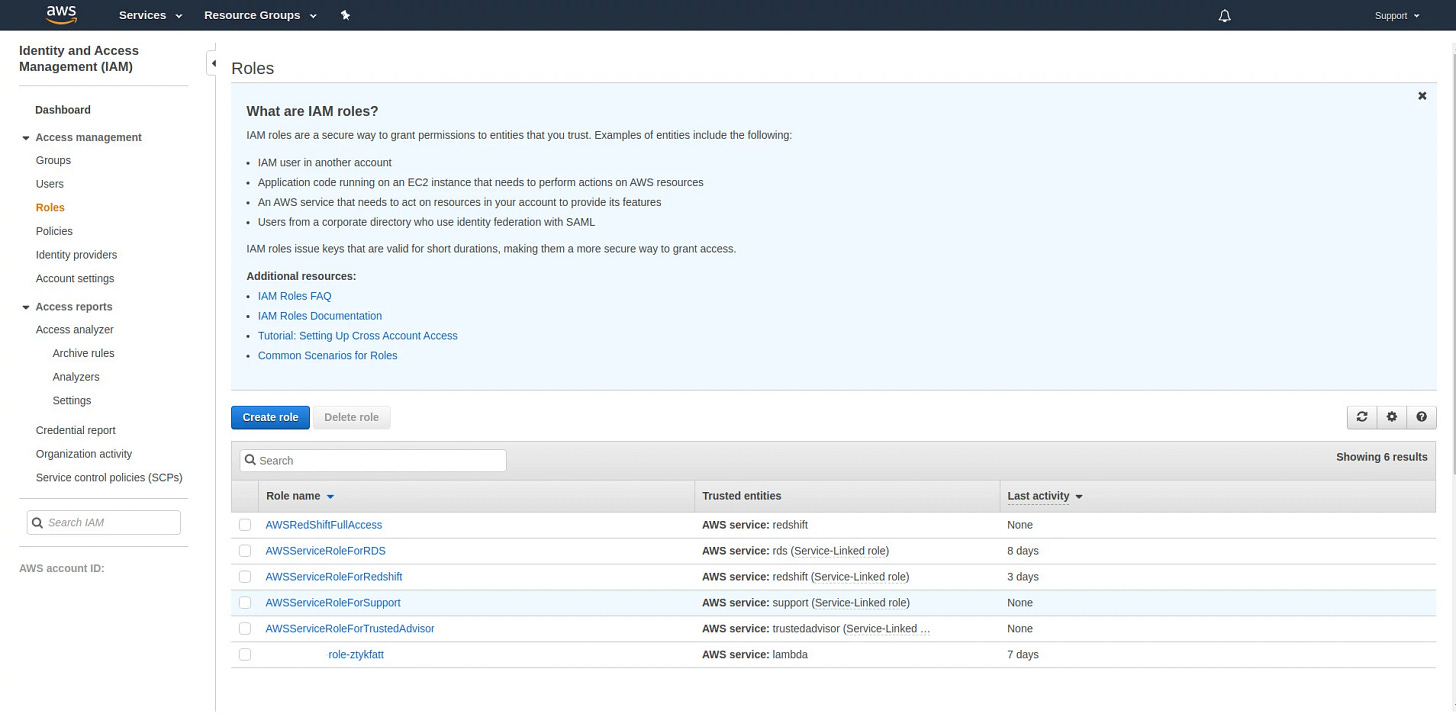Click the help question mark icon
Screen dimensions: 1456x717
click(1421, 417)
